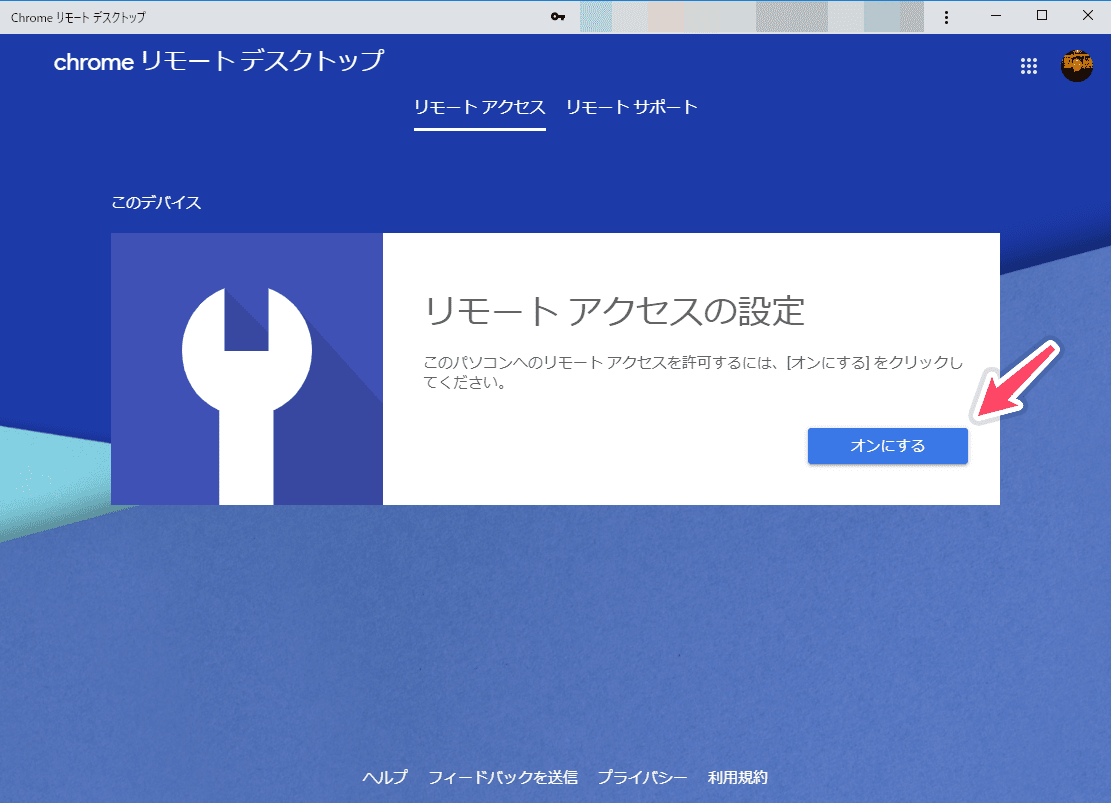
Task: Click the リモート アクセスの設定 heading
Action: (614, 310)
